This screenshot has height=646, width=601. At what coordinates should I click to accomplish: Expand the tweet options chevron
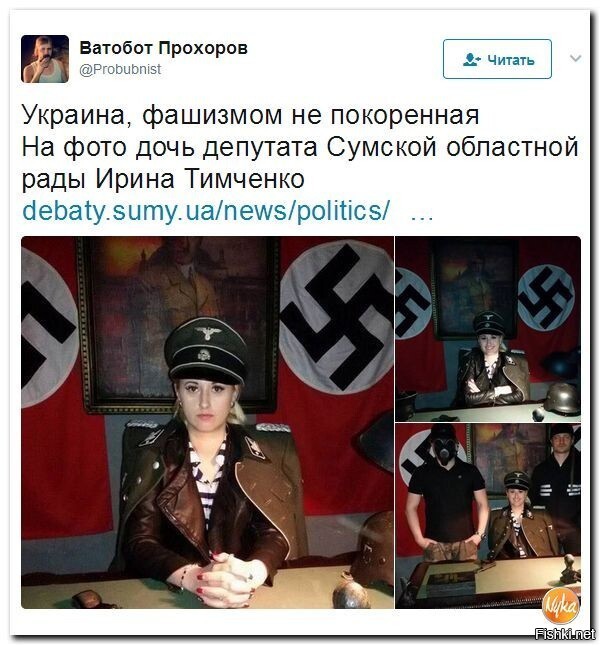[x=575, y=58]
